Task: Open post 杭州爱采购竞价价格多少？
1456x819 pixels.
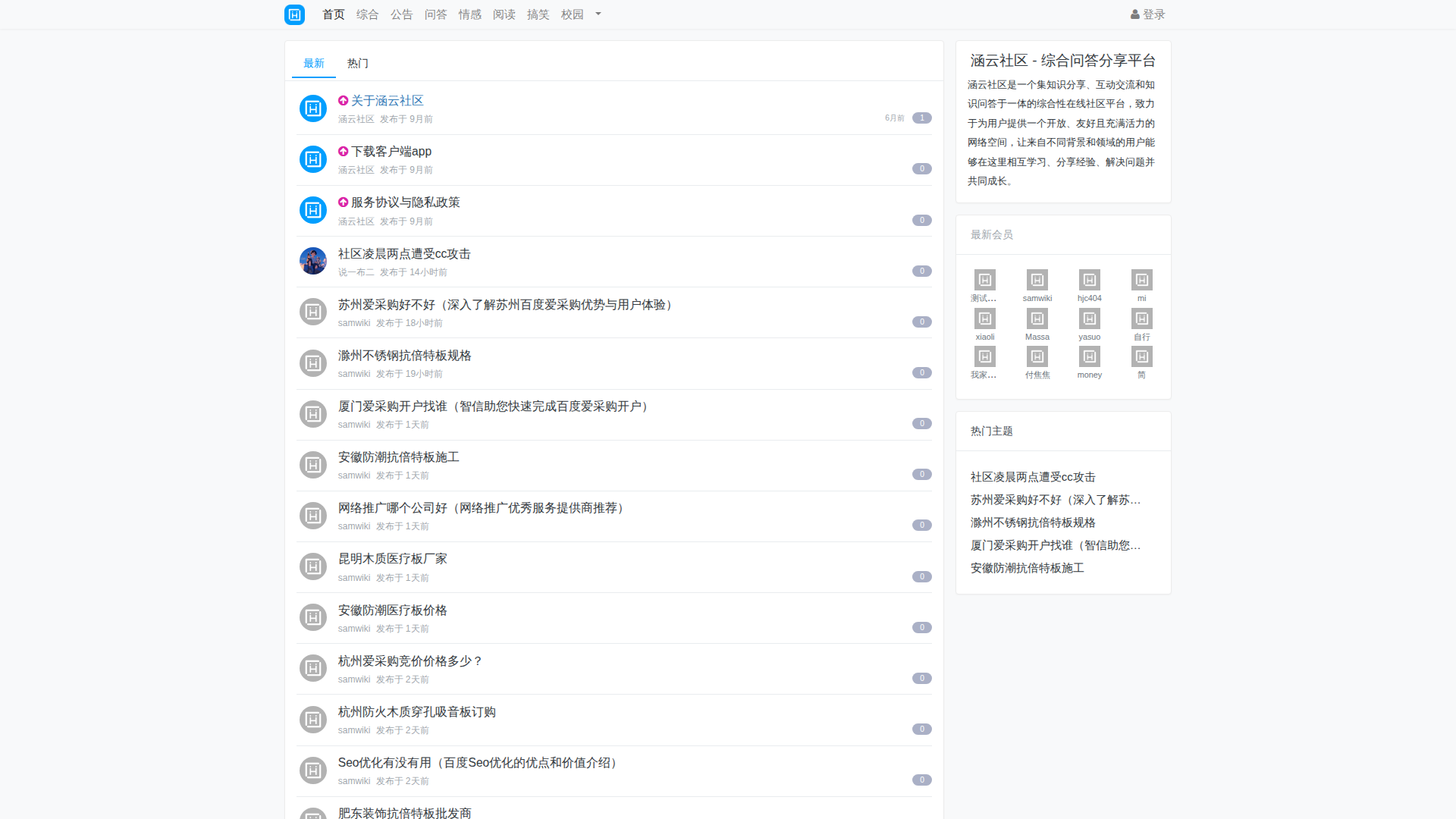Action: pyautogui.click(x=409, y=661)
